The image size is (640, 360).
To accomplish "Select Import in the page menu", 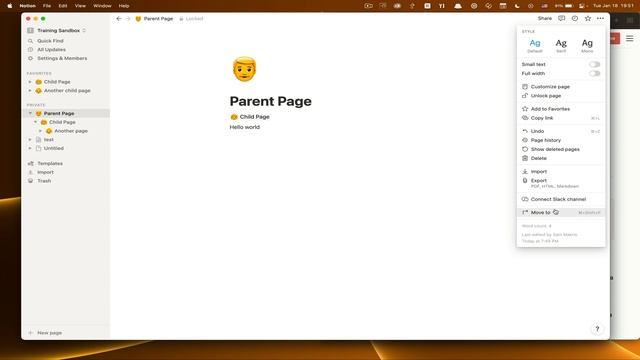I will coord(561,171).
